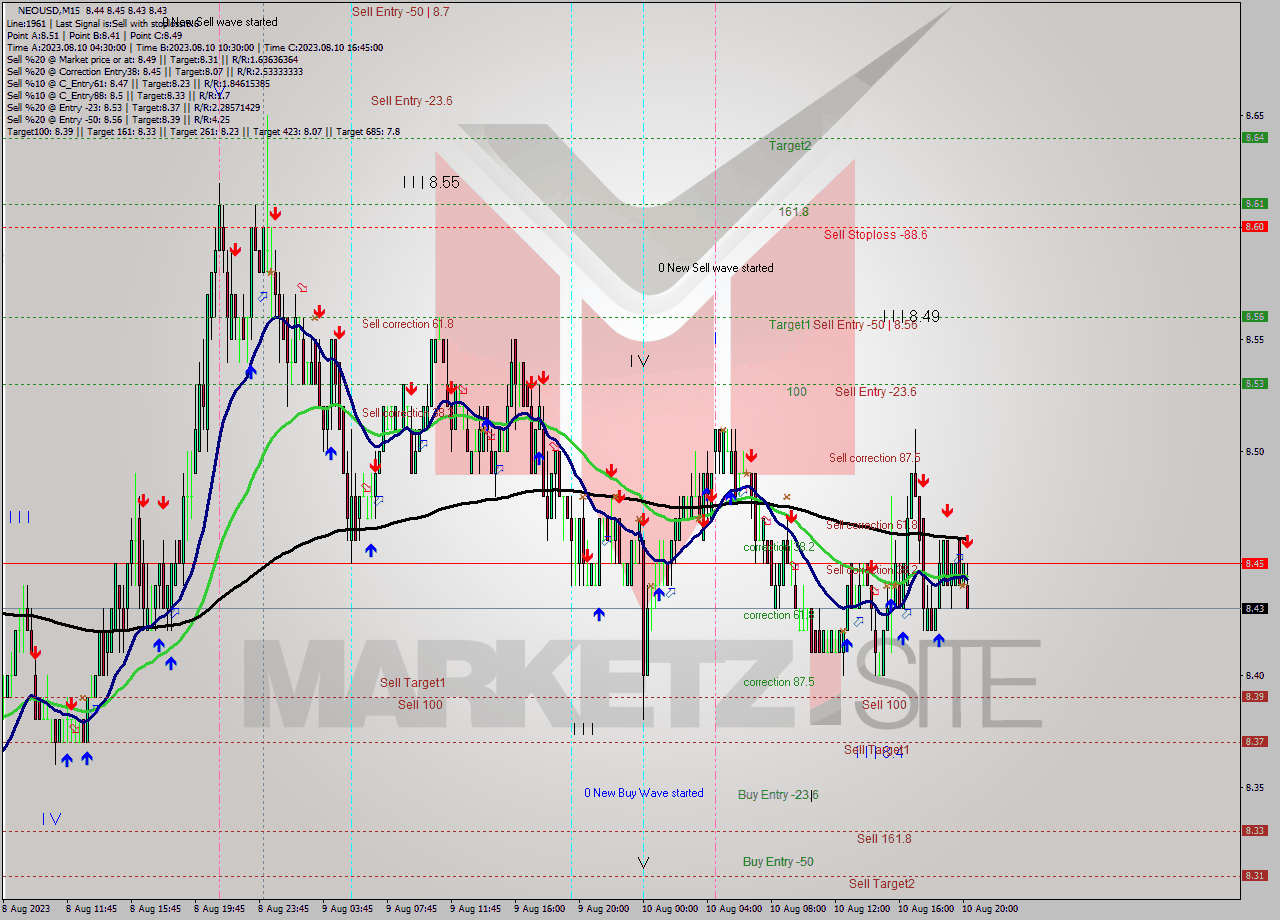Click the '10 Aug 16:00' time label
This screenshot has height=920, width=1280.
coord(925,909)
